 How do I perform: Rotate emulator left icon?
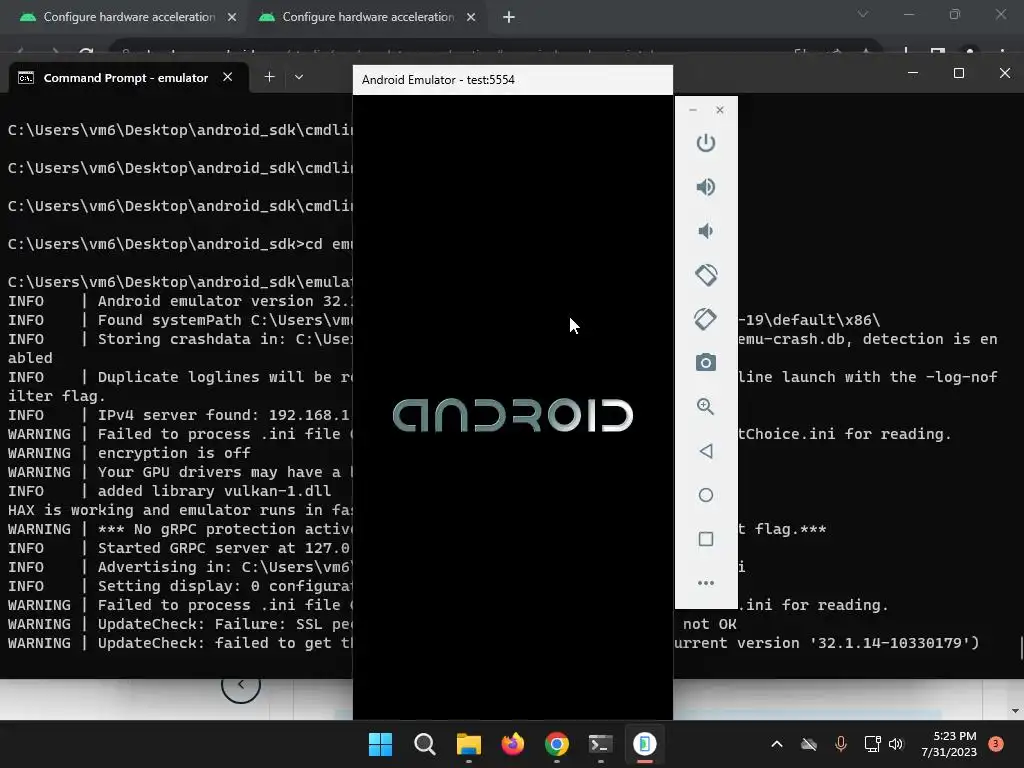(705, 275)
